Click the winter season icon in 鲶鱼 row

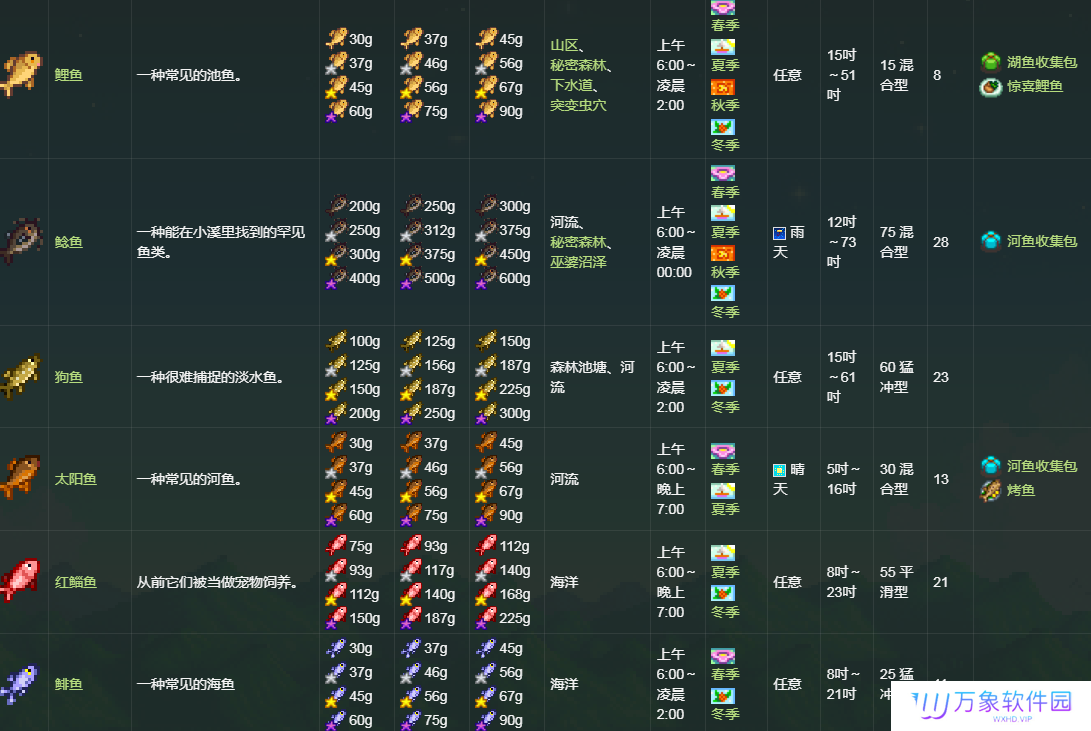click(x=723, y=294)
